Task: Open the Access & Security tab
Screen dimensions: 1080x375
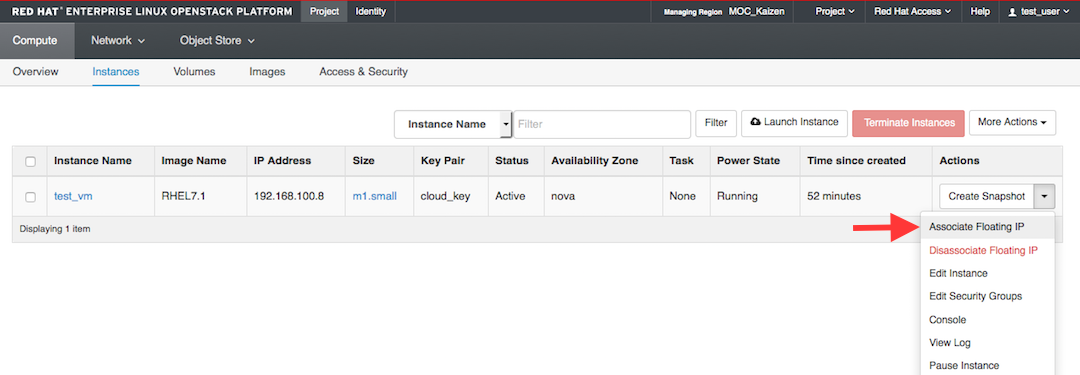Action: tap(364, 72)
